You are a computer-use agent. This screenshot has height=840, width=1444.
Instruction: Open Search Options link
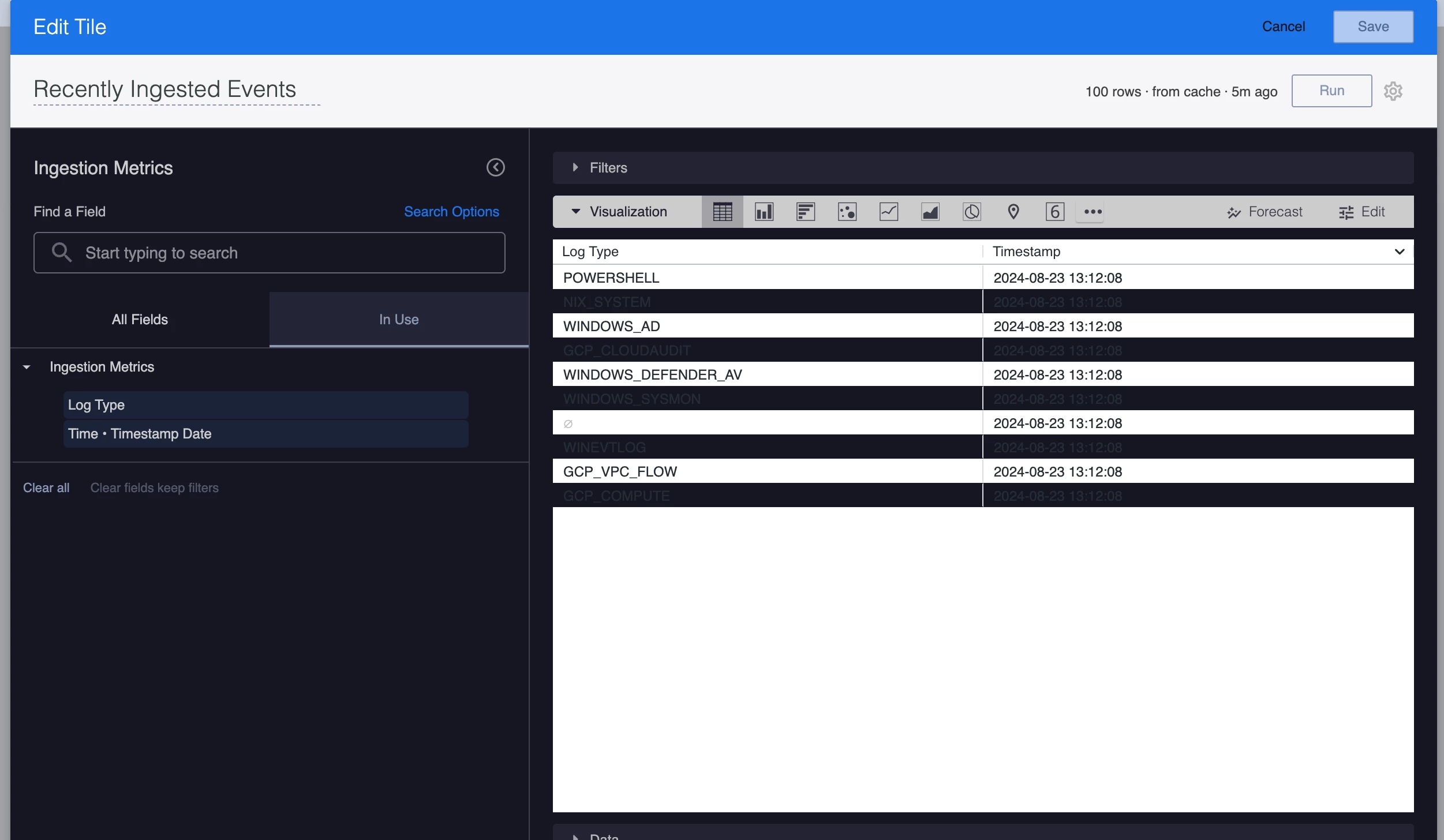pyautogui.click(x=451, y=212)
